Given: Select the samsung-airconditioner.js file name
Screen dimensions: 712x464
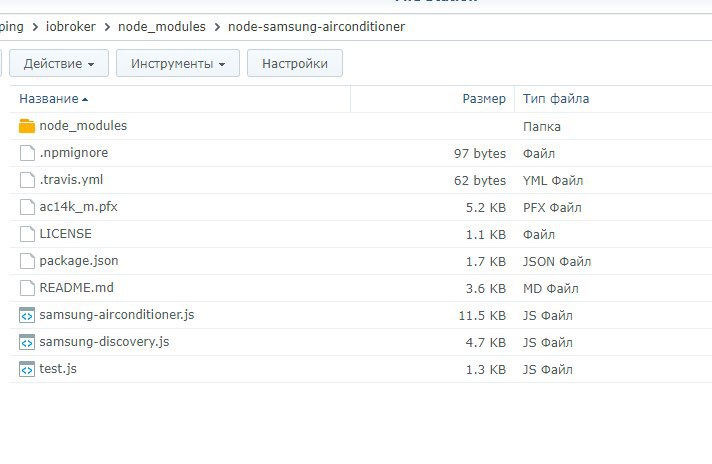Looking at the screenshot, I should pyautogui.click(x=117, y=315).
